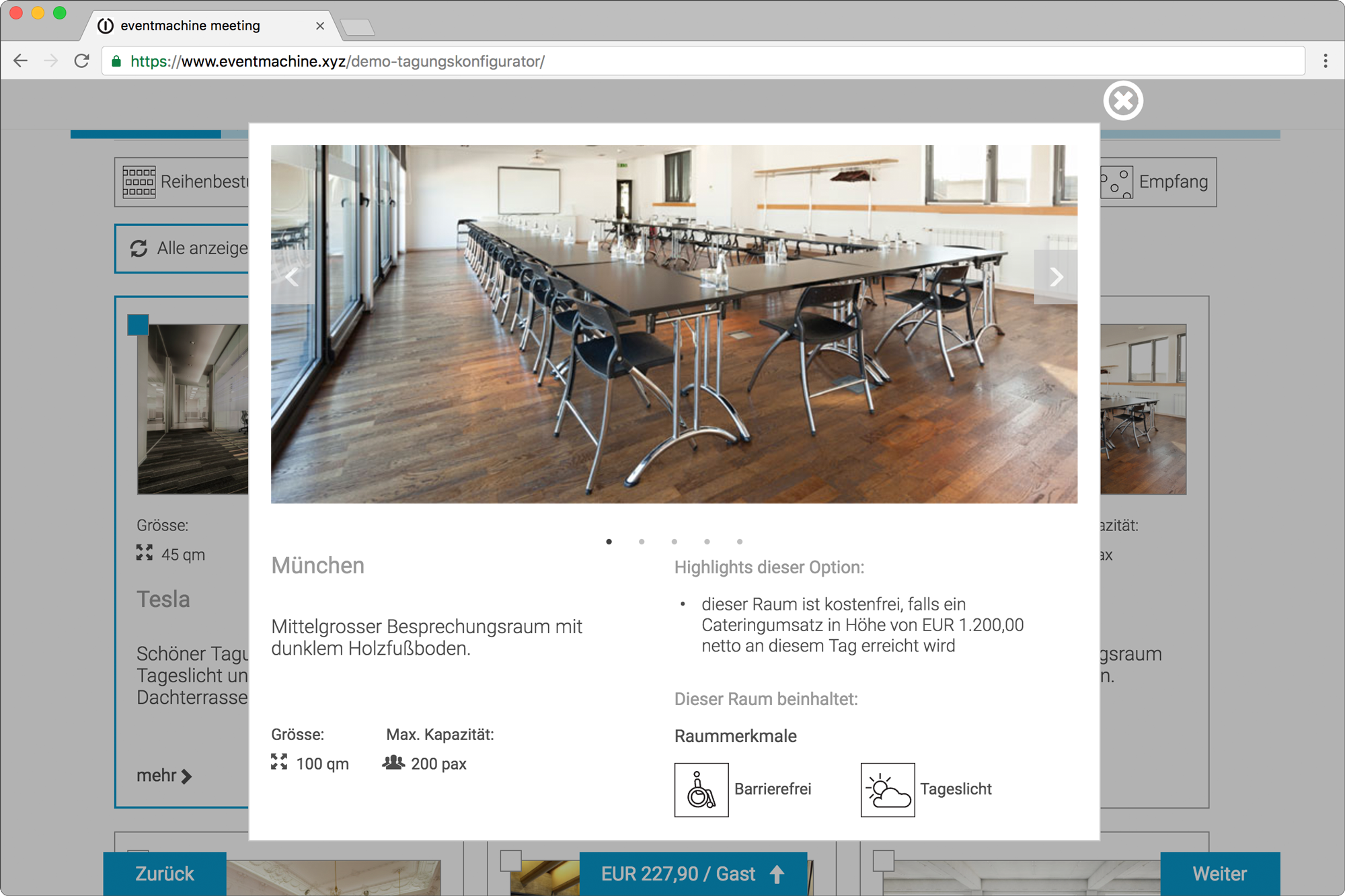Expand the EUR 227,90 / Gast price summary
The image size is (1345, 896).
point(693,874)
